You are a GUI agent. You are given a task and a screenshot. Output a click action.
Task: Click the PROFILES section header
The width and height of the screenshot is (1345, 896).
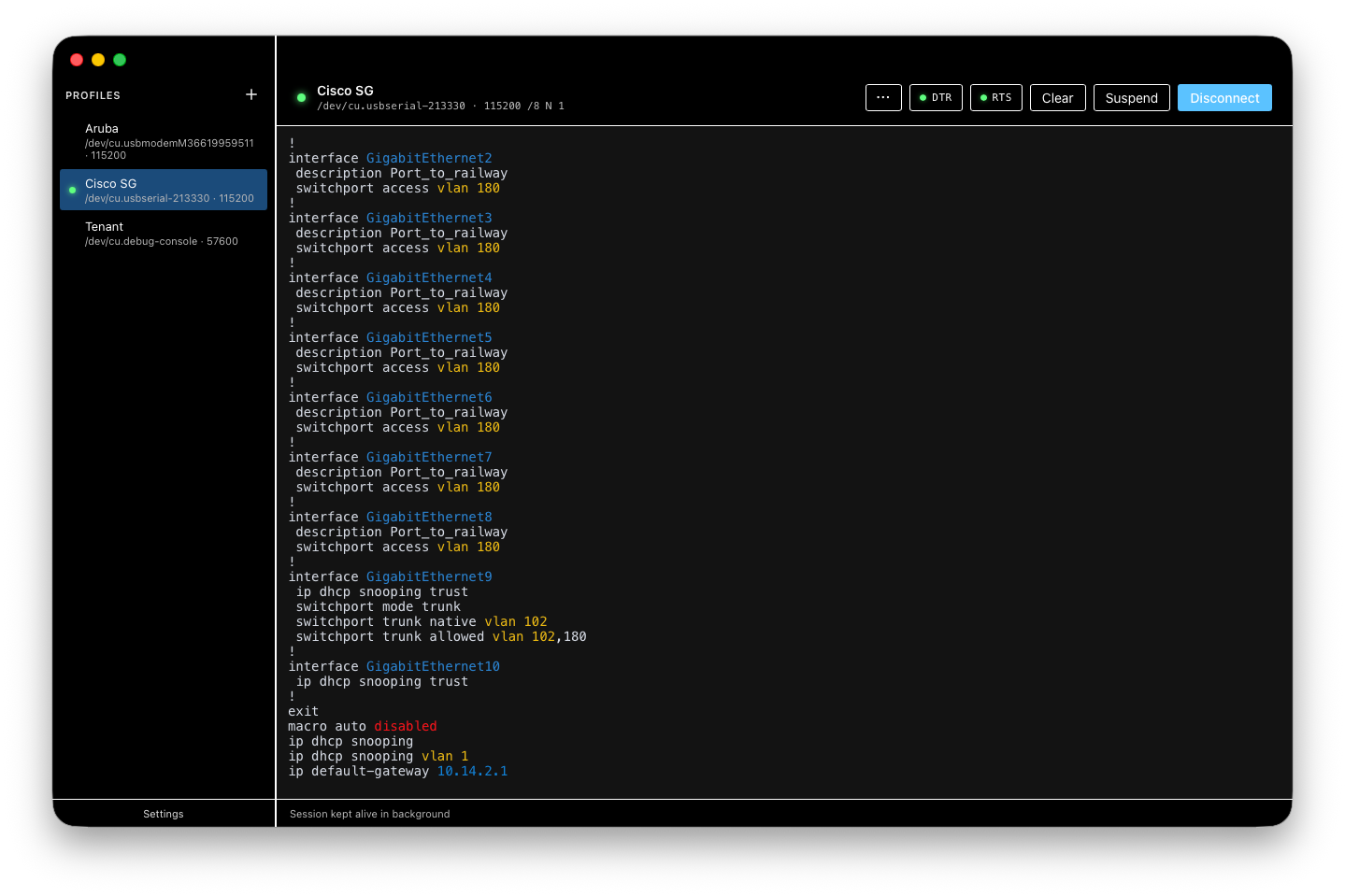[x=93, y=95]
